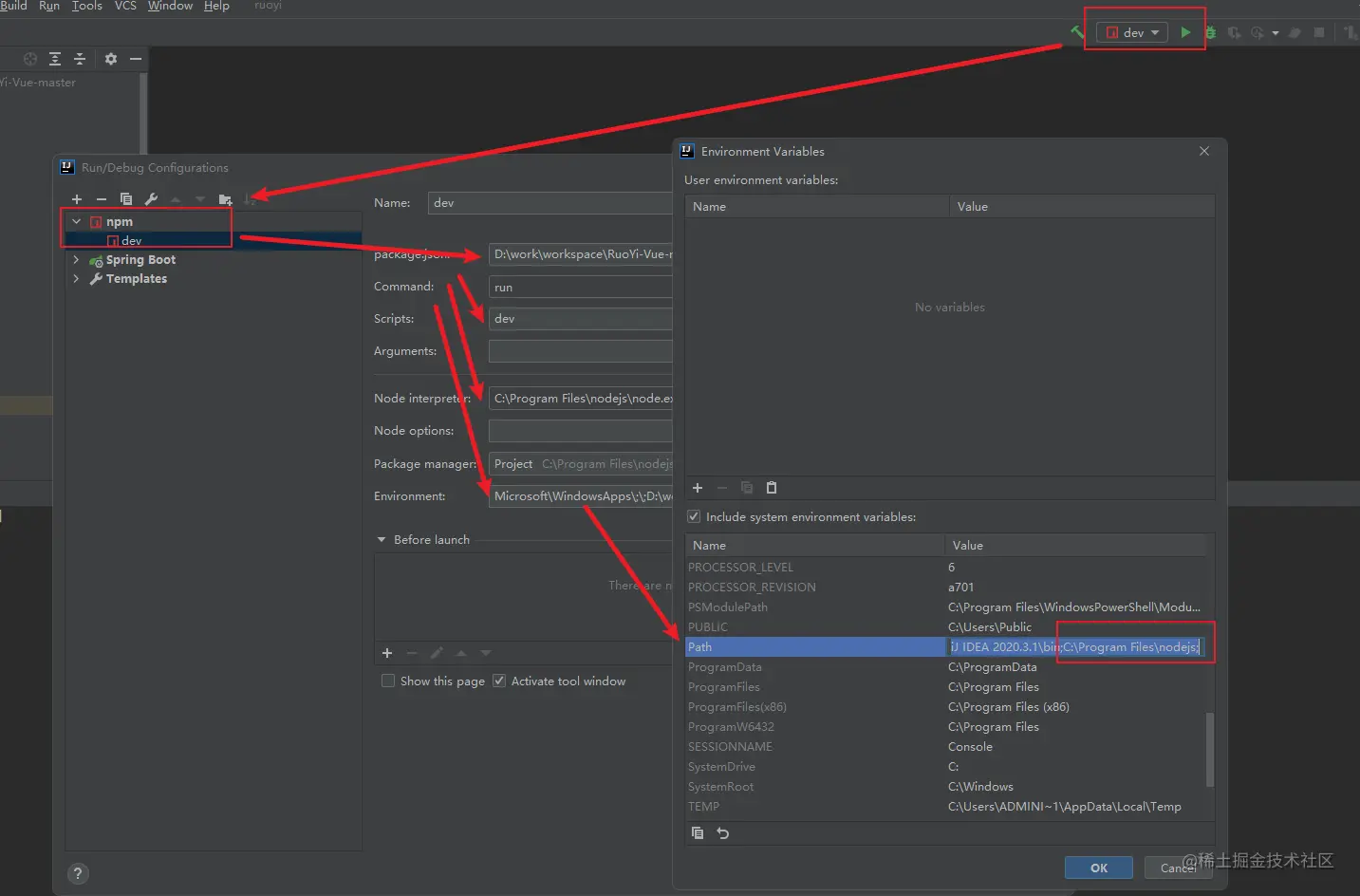Click the Name column header of user variables

pyautogui.click(x=817, y=206)
